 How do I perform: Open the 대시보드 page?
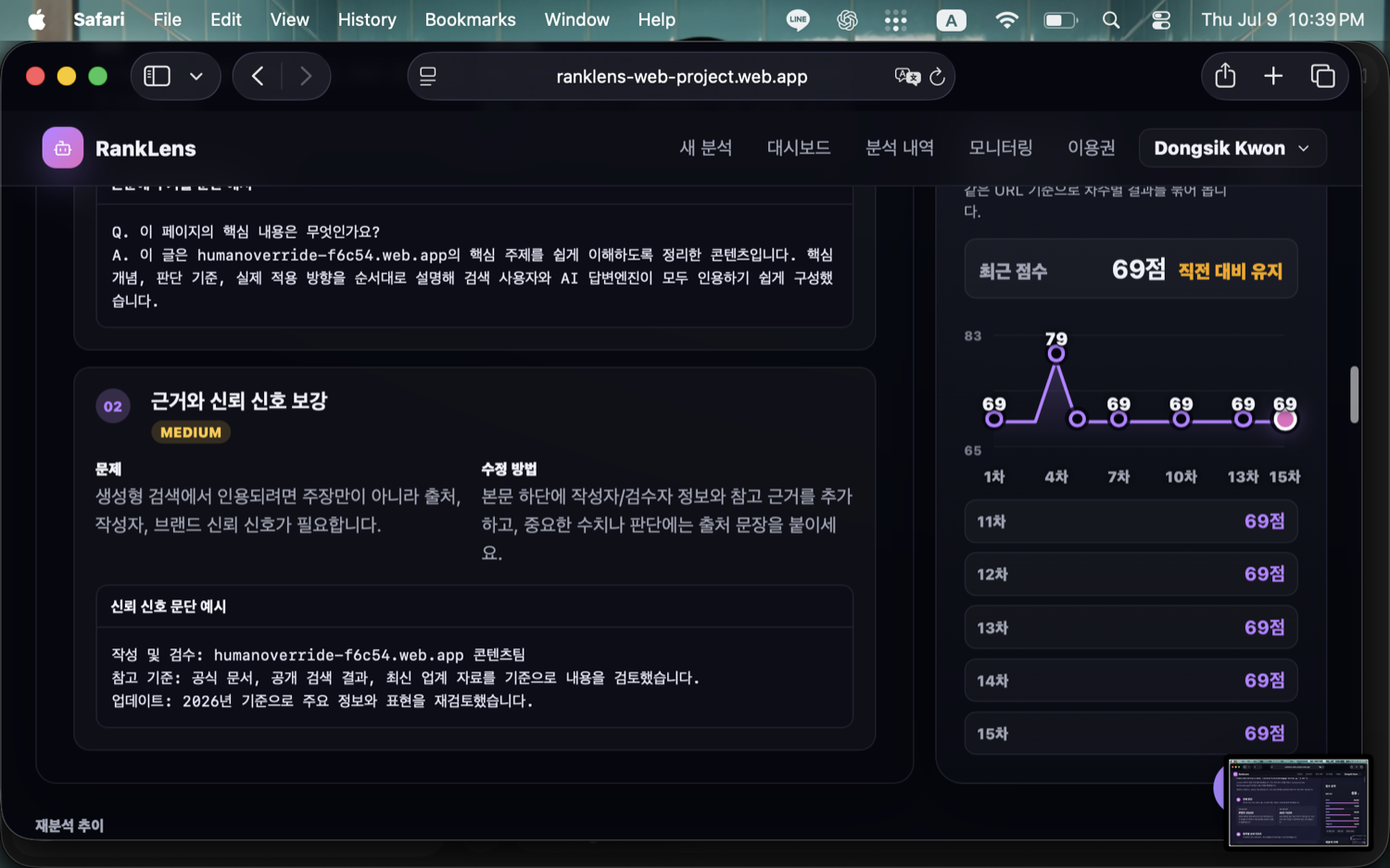click(x=799, y=148)
